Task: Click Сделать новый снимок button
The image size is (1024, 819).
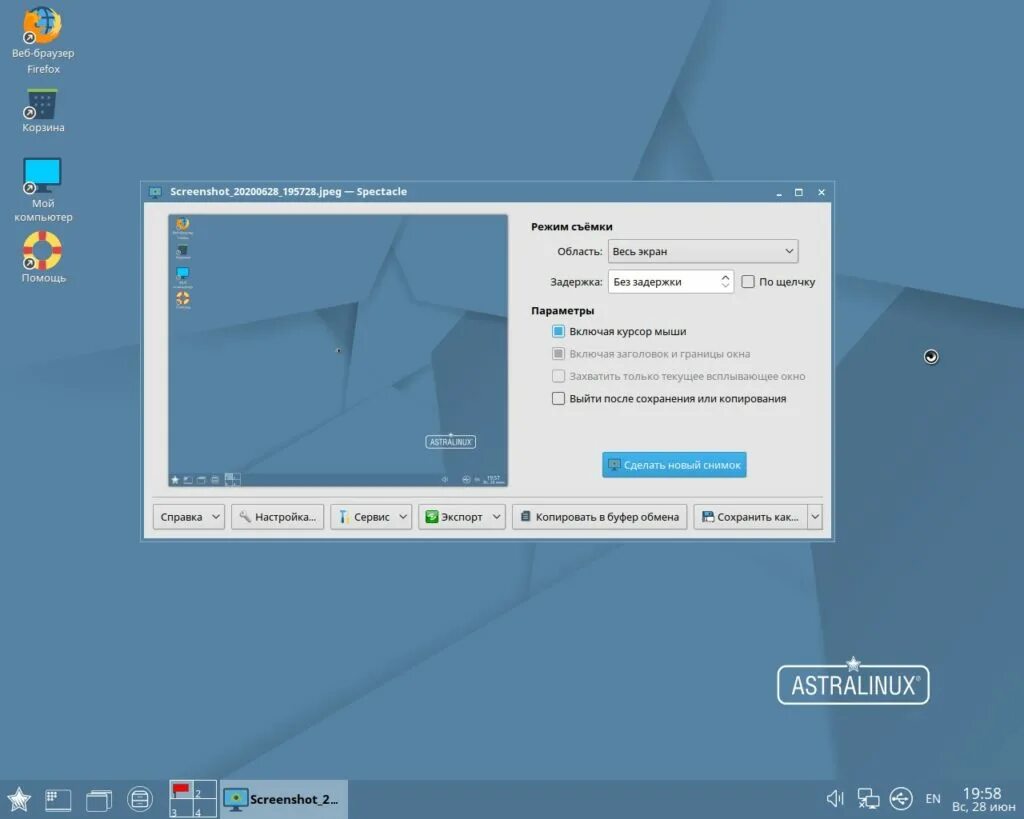Action: click(674, 465)
